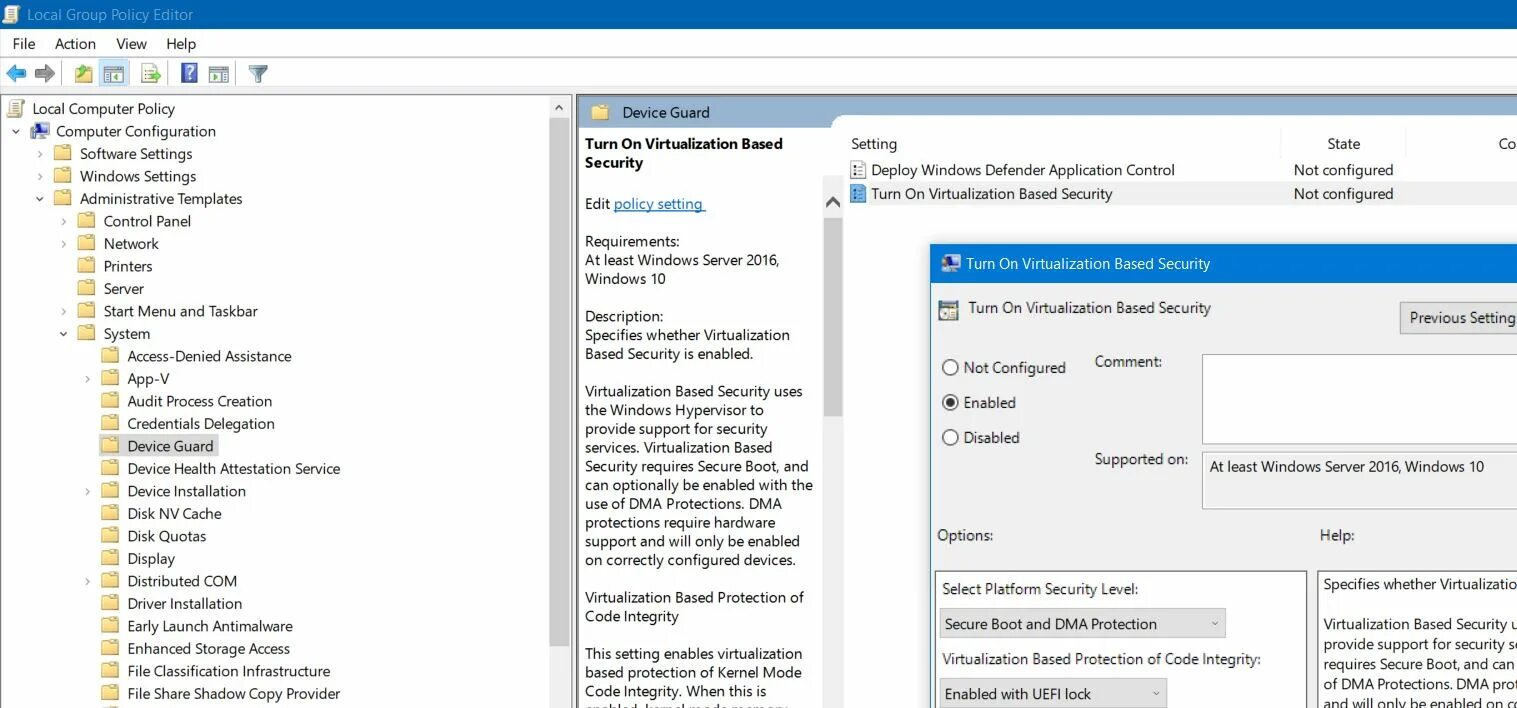
Task: Expand the Device Installation node
Action: [88, 491]
